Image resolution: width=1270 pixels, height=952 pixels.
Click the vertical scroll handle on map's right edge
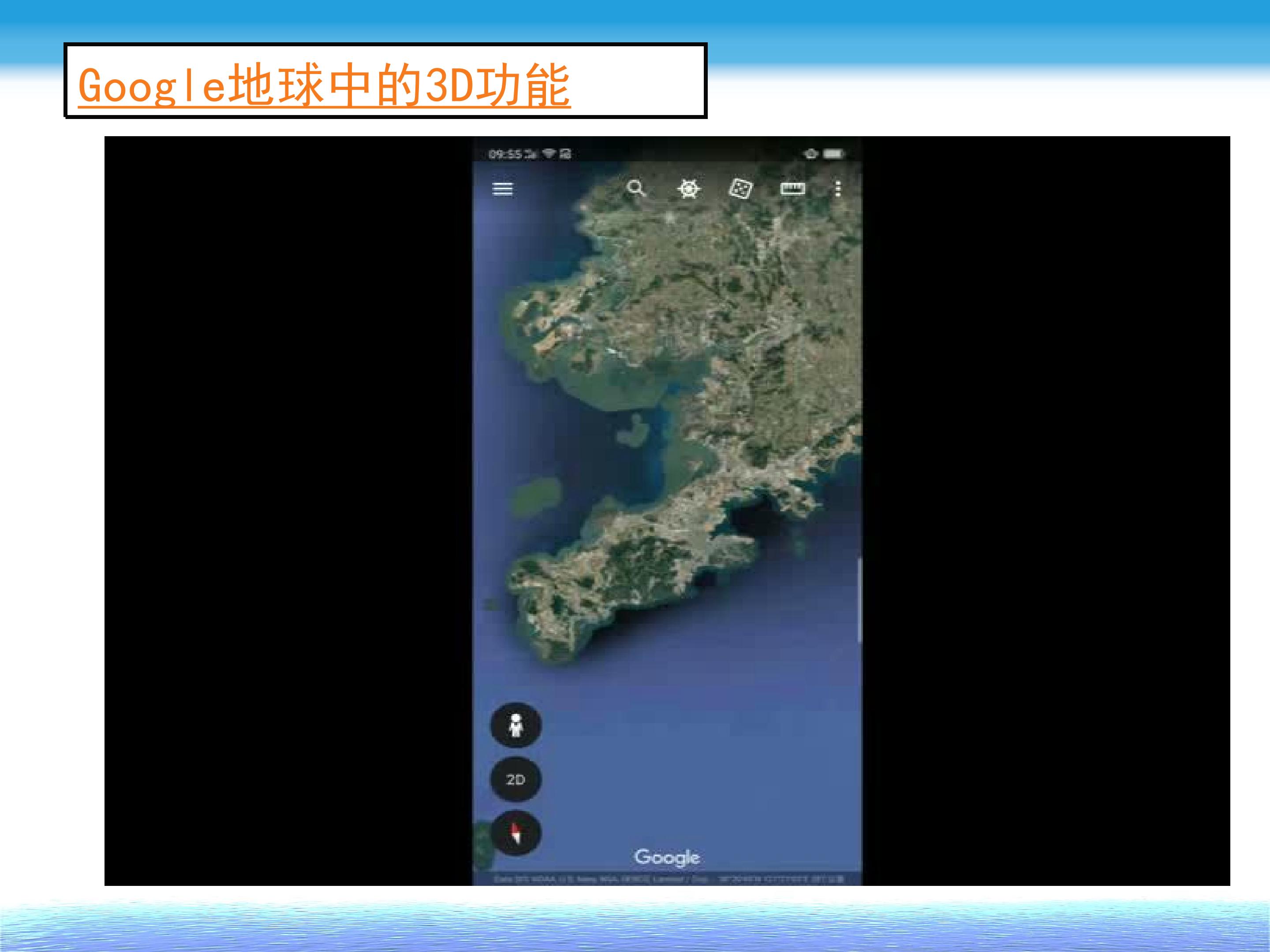point(859,600)
